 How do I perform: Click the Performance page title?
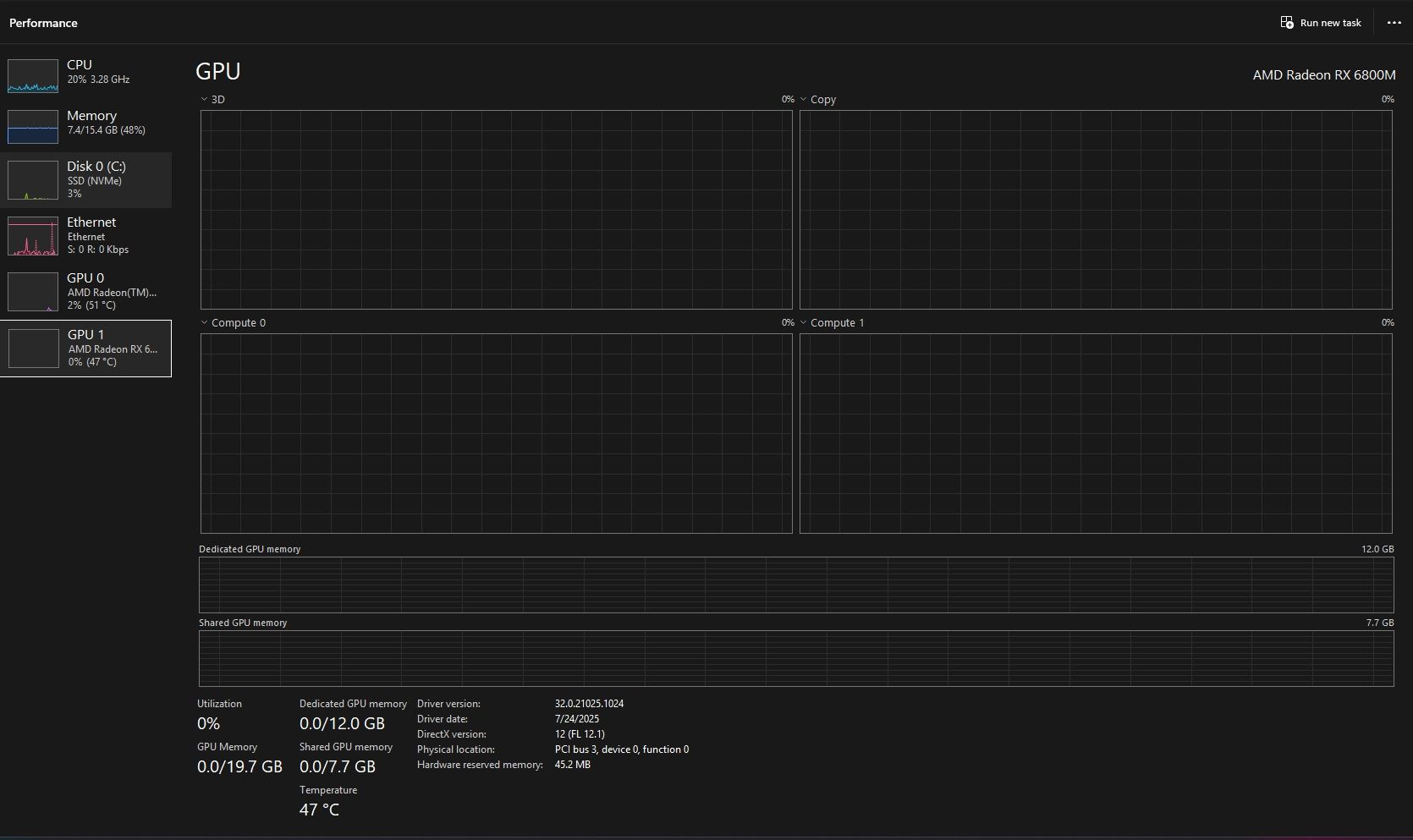[43, 23]
